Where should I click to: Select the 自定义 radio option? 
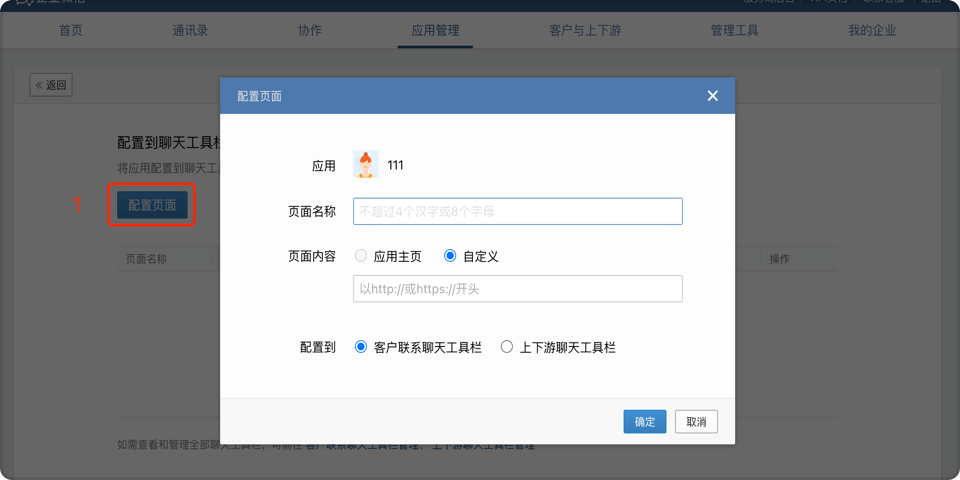coord(450,256)
